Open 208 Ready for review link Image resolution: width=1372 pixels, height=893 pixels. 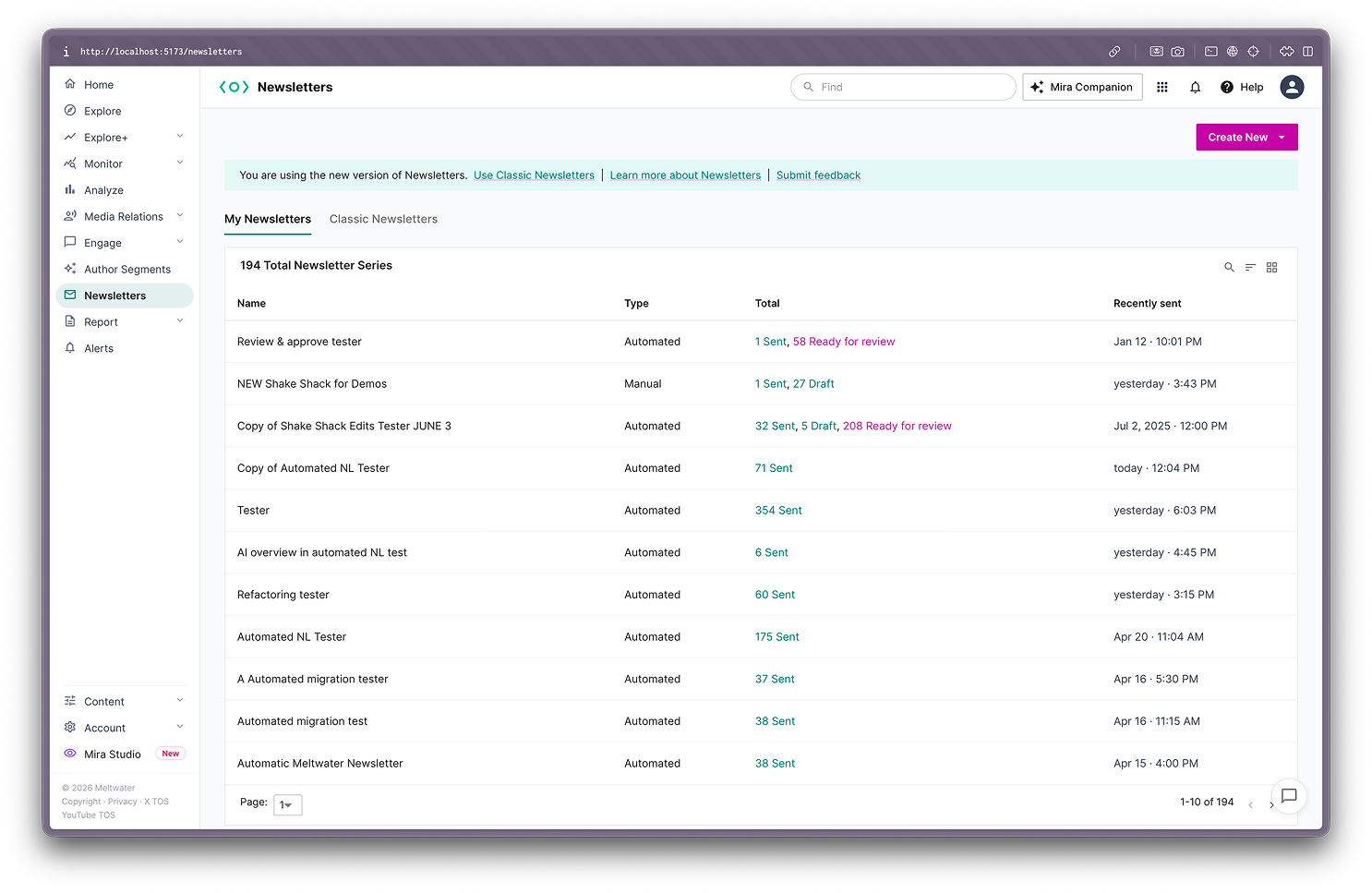pos(897,426)
